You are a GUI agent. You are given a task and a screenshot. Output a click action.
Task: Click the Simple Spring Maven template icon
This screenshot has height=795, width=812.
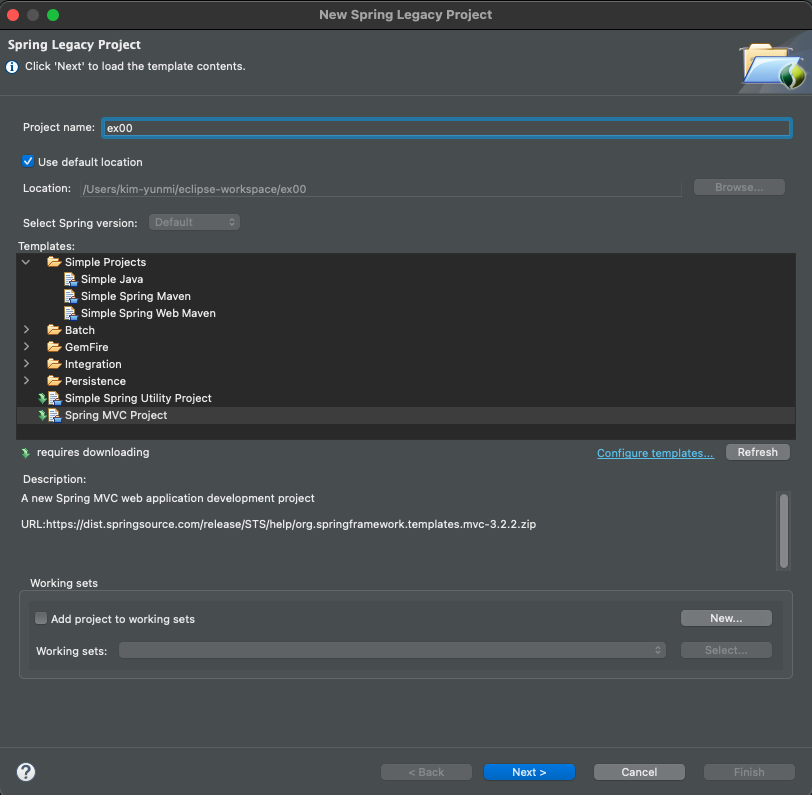coord(70,296)
